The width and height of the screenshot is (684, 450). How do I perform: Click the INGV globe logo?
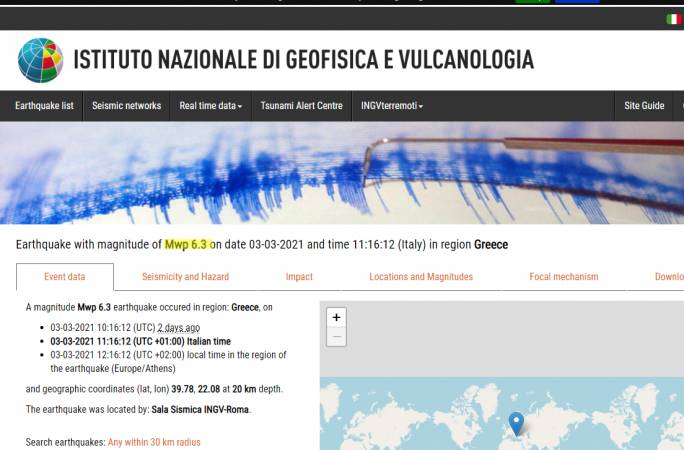[41, 60]
